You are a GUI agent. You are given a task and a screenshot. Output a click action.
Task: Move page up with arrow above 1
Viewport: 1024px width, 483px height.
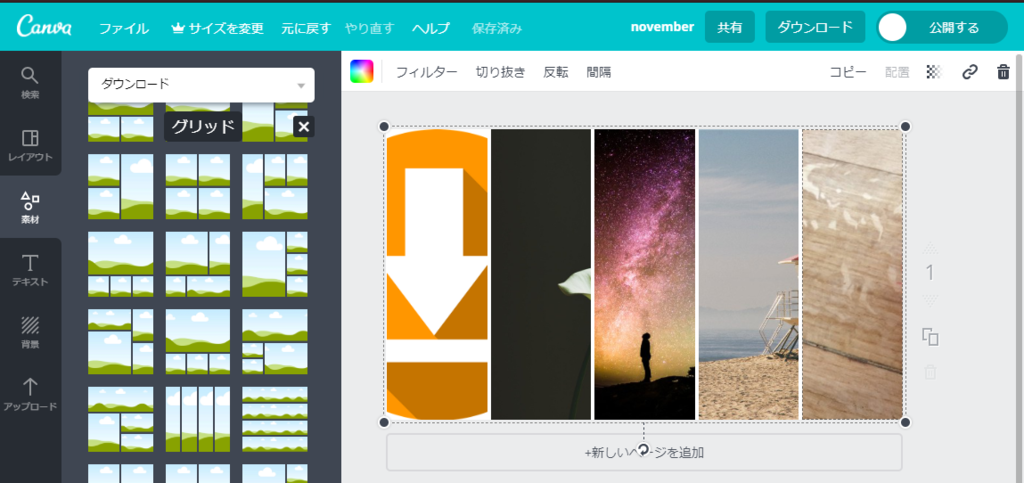pyautogui.click(x=930, y=248)
